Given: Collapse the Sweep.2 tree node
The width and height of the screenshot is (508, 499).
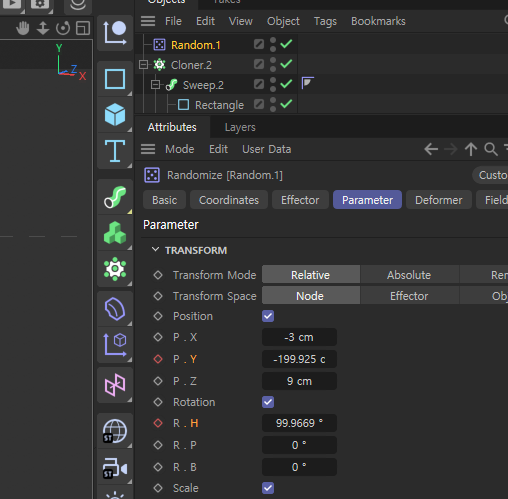Looking at the screenshot, I should pos(155,84).
